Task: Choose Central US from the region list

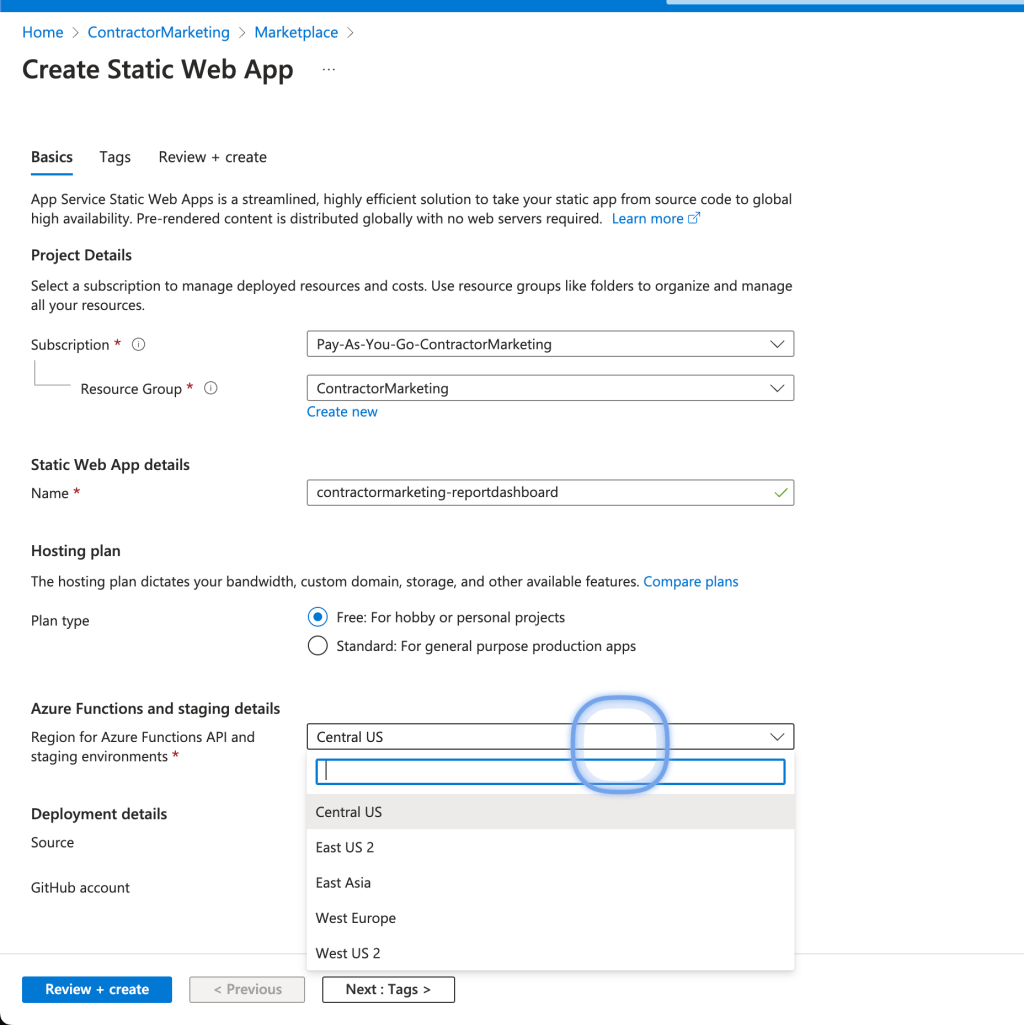Action: pos(550,812)
